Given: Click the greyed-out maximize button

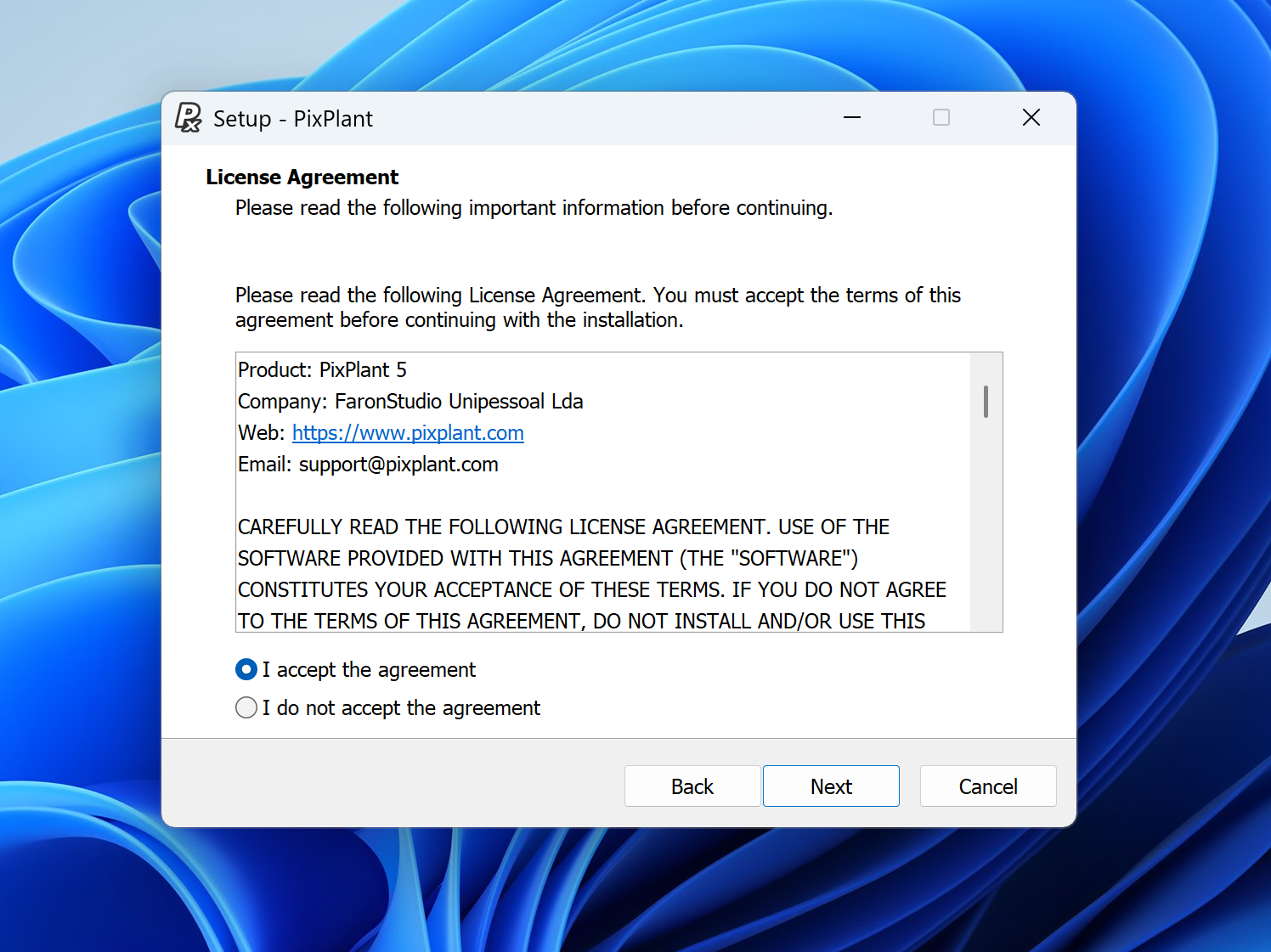Looking at the screenshot, I should click(941, 118).
